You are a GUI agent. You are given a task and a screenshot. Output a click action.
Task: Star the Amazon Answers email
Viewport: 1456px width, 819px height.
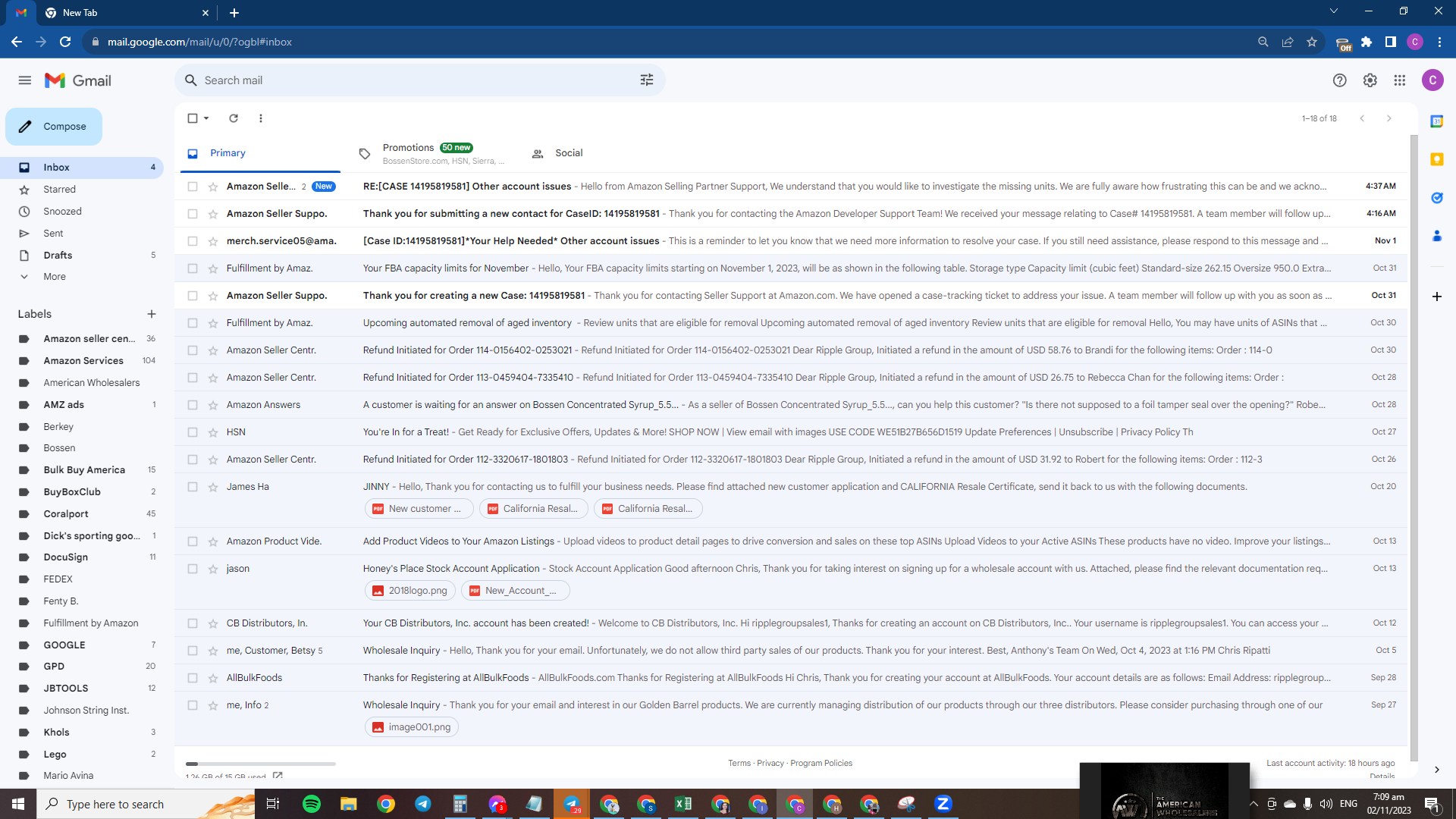(x=213, y=405)
